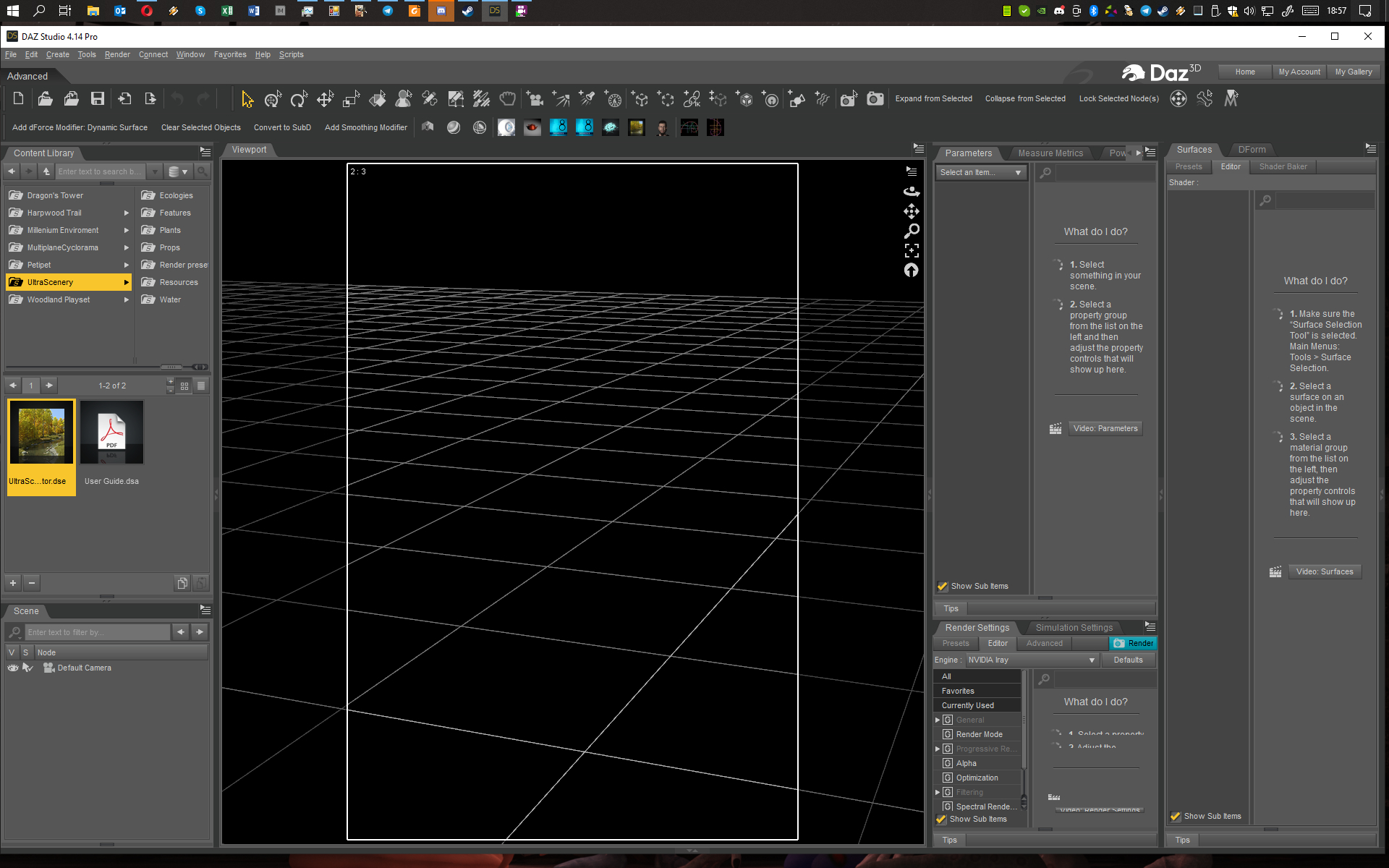
Task: Expand the Progressive Rendering group
Action: coord(938,749)
